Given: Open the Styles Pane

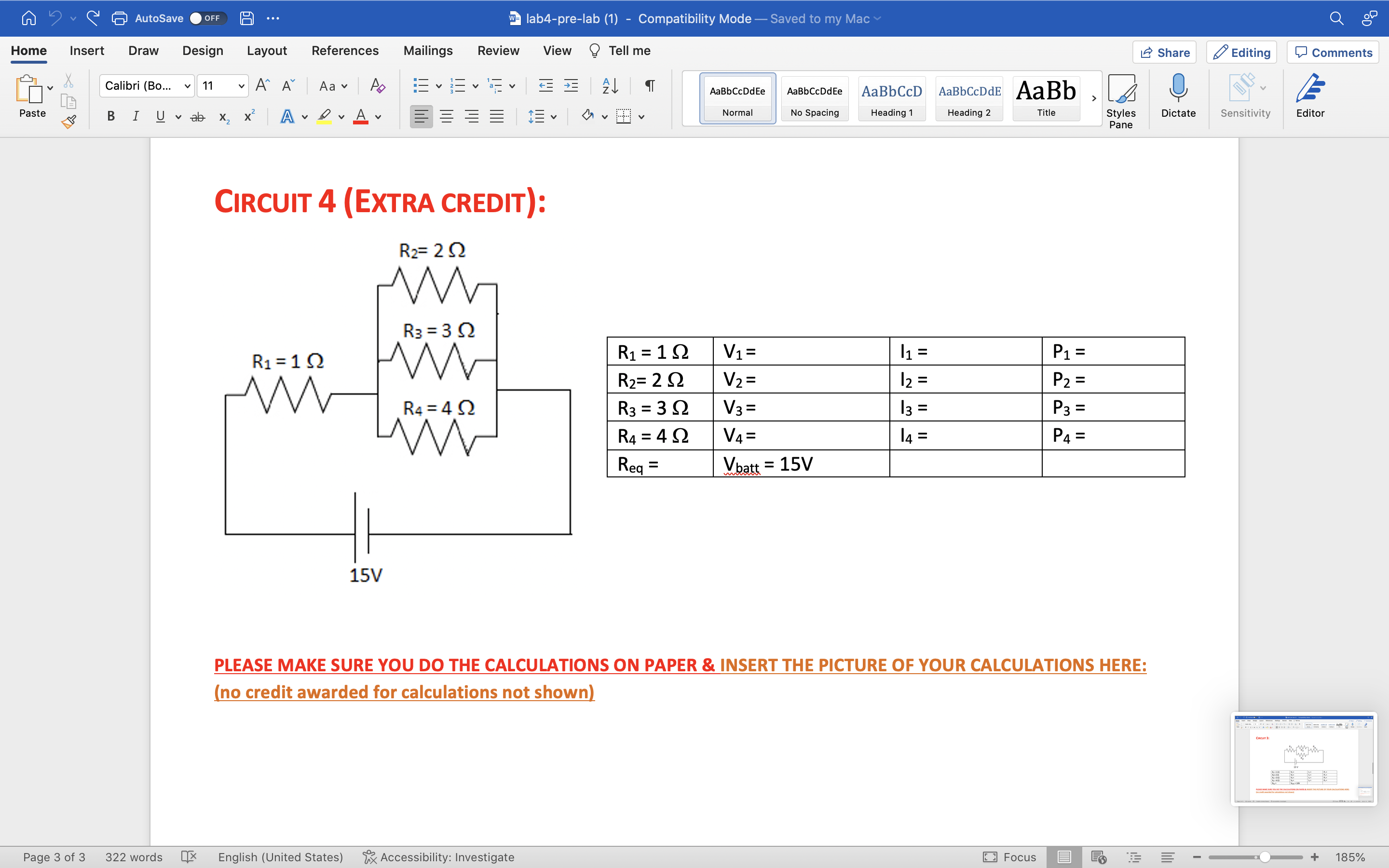Looking at the screenshot, I should pos(1120,101).
